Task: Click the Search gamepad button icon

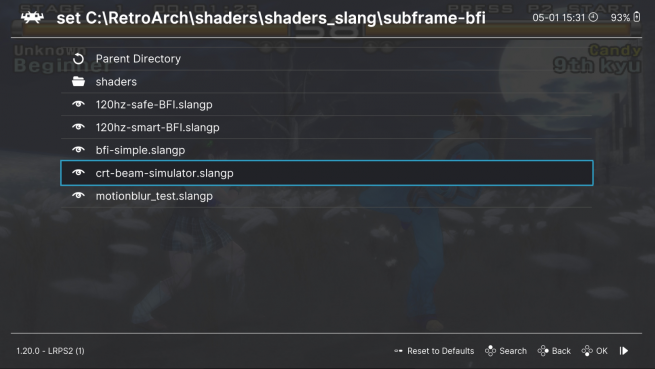Action: (x=490, y=351)
